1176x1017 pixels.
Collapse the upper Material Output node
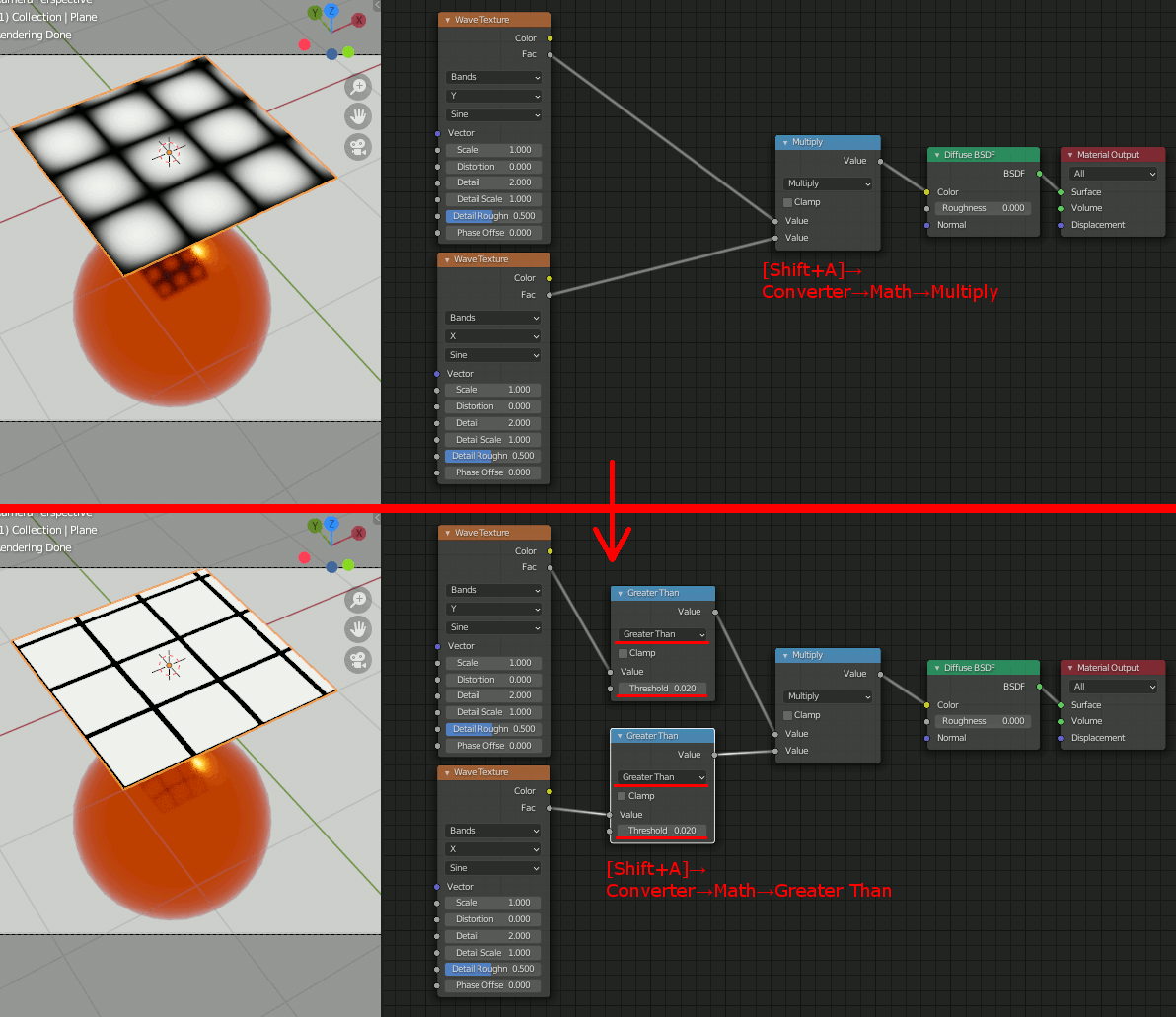click(1070, 155)
